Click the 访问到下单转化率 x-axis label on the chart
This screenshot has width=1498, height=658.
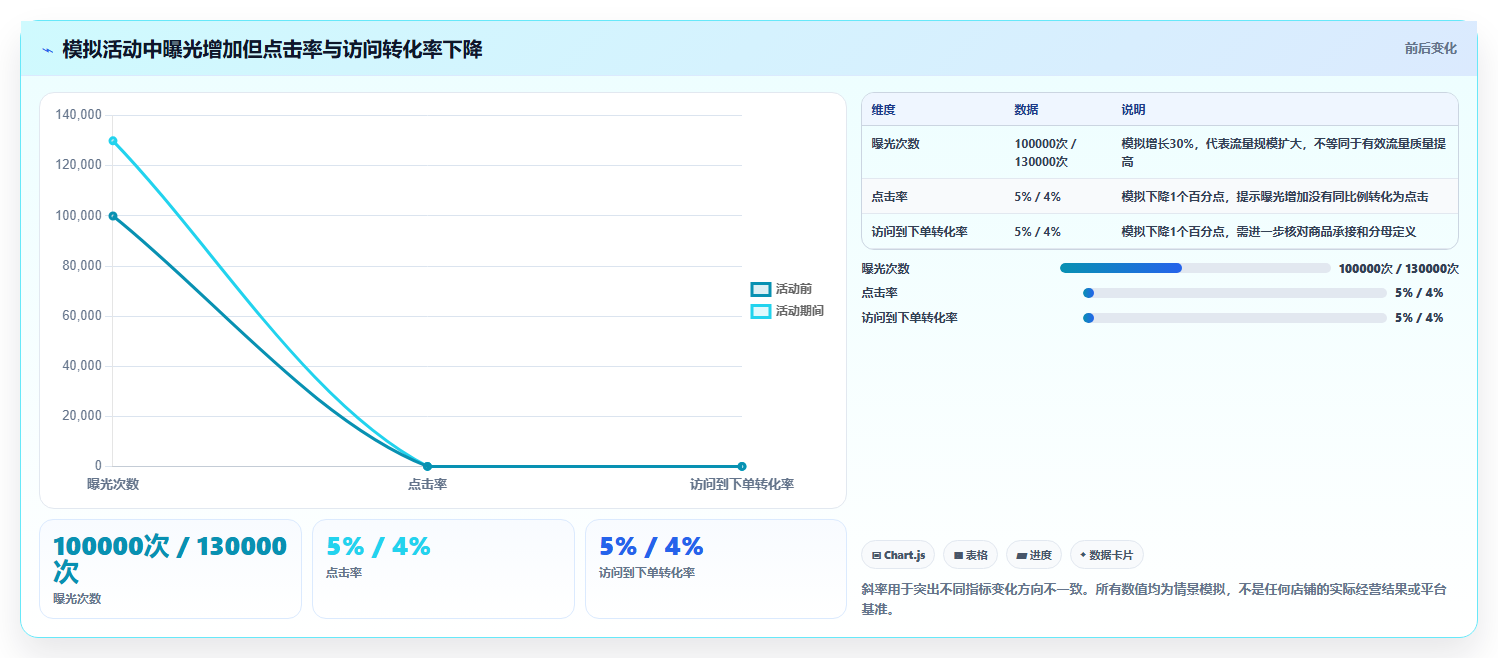[742, 484]
